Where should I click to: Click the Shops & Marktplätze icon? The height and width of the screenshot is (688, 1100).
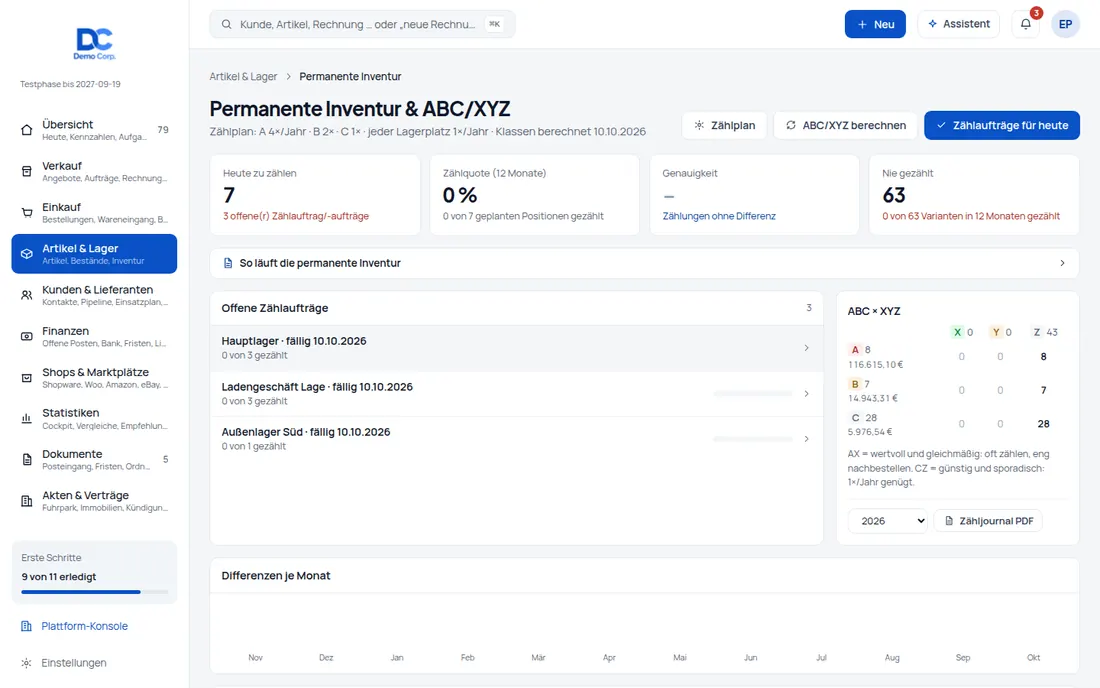[x=27, y=377]
